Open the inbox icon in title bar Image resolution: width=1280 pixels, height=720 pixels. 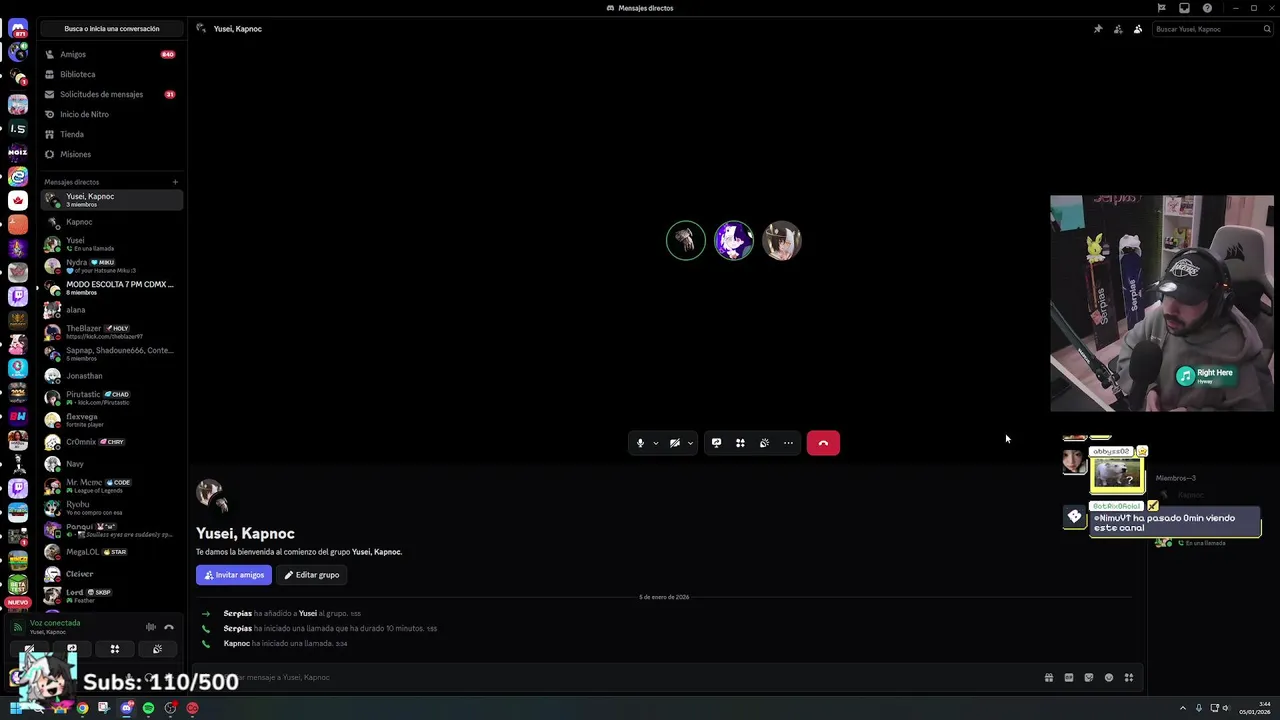click(x=1184, y=8)
